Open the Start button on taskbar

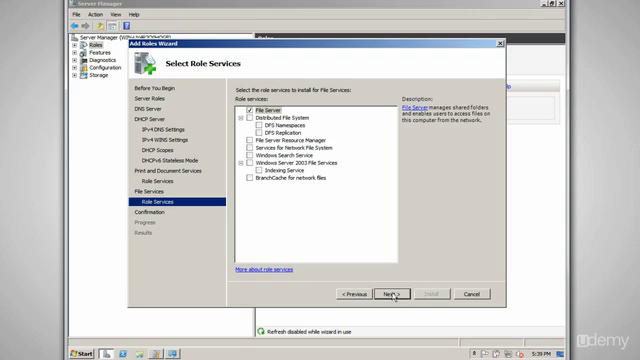click(x=82, y=354)
